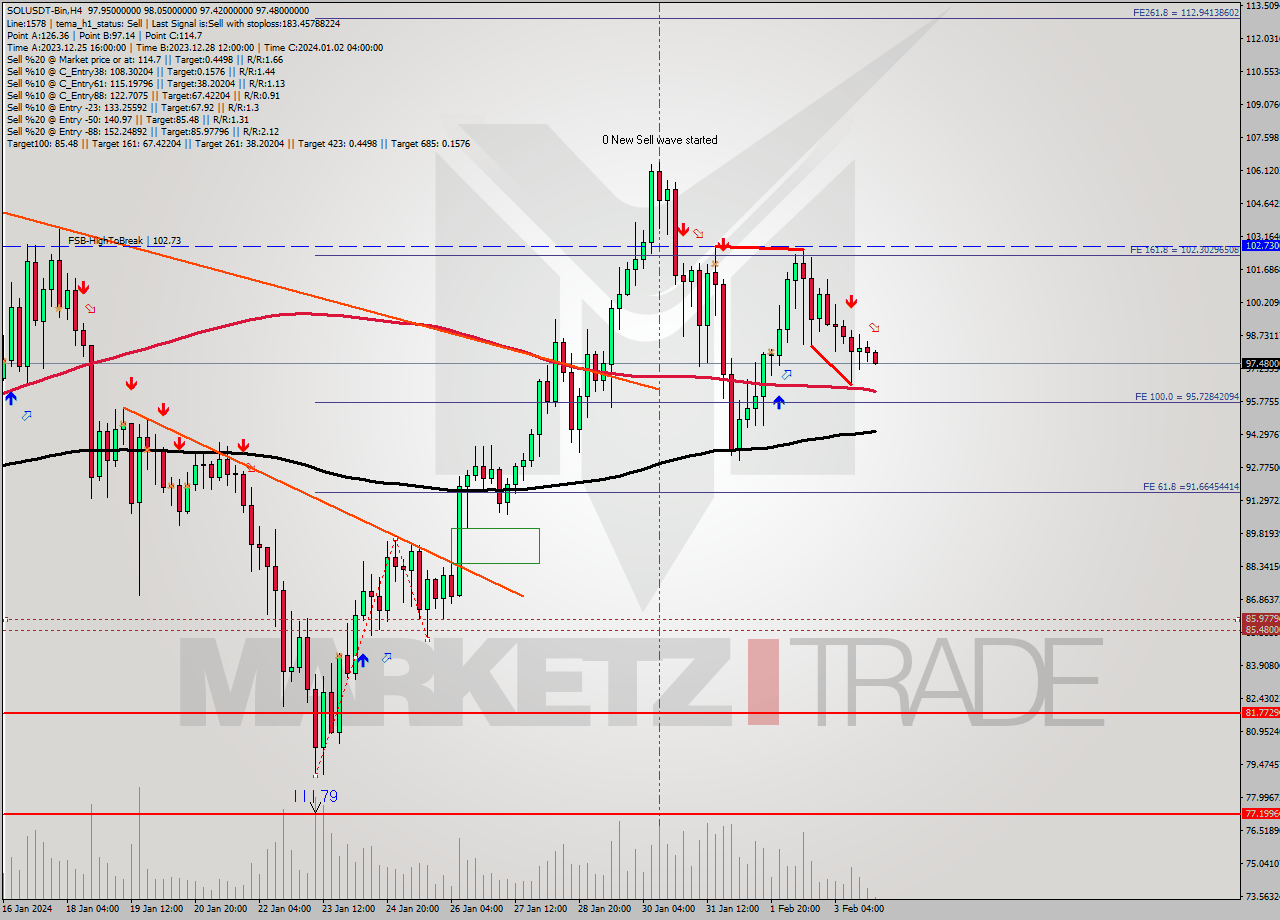Click the 113.50 price axis top value
The height and width of the screenshot is (920, 1280).
1261,5
